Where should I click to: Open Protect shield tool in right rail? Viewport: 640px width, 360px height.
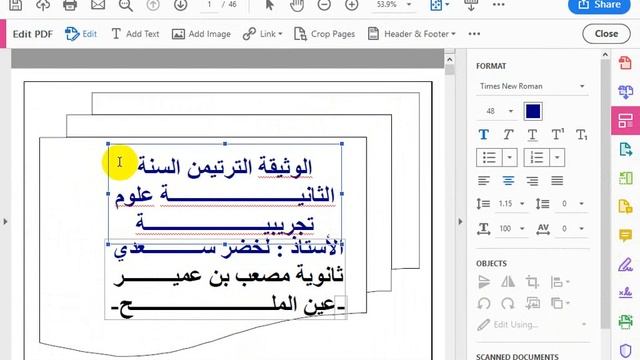(625, 351)
